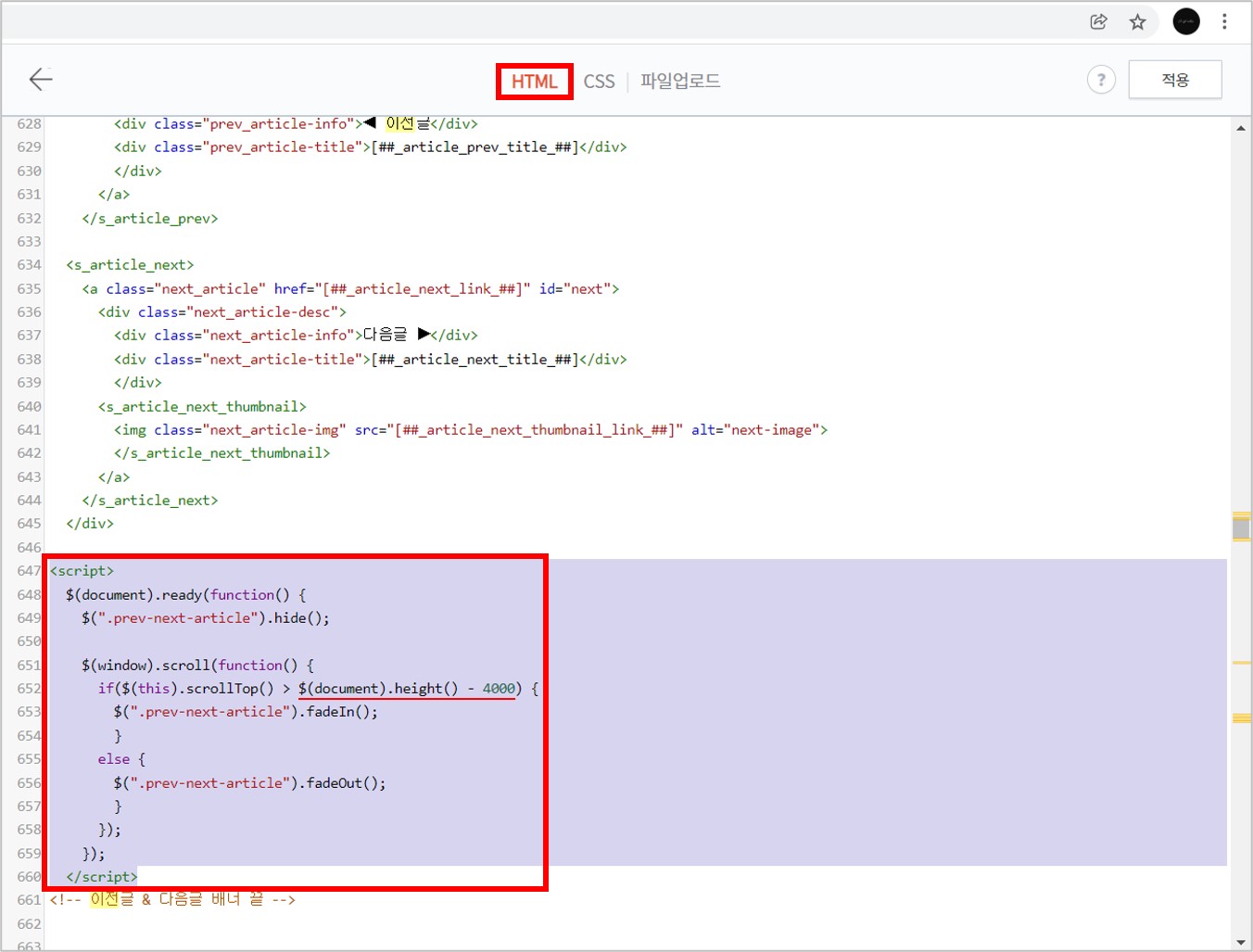Click line number 647

pyautogui.click(x=29, y=571)
